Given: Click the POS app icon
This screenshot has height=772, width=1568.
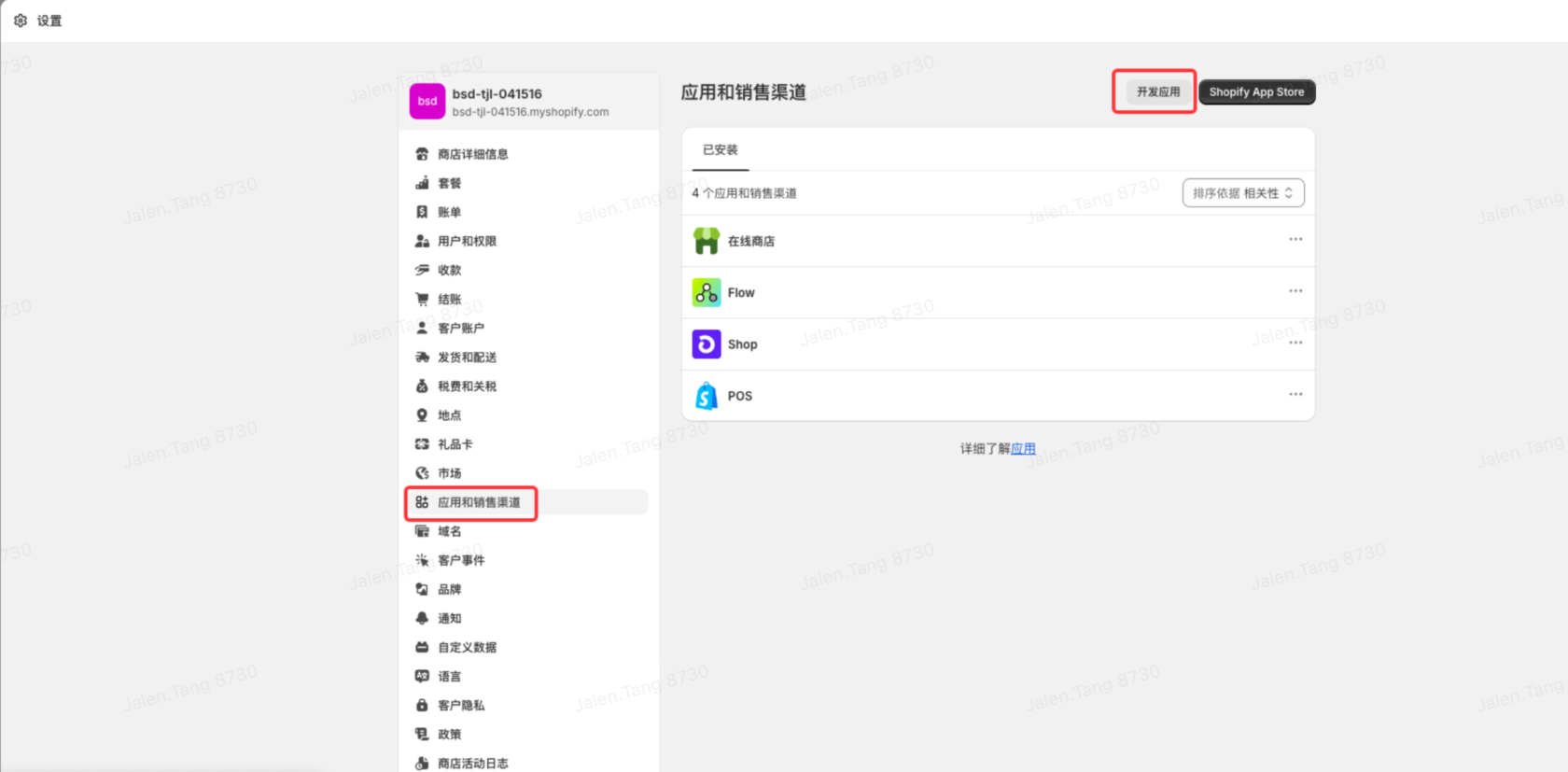Looking at the screenshot, I should tap(706, 396).
